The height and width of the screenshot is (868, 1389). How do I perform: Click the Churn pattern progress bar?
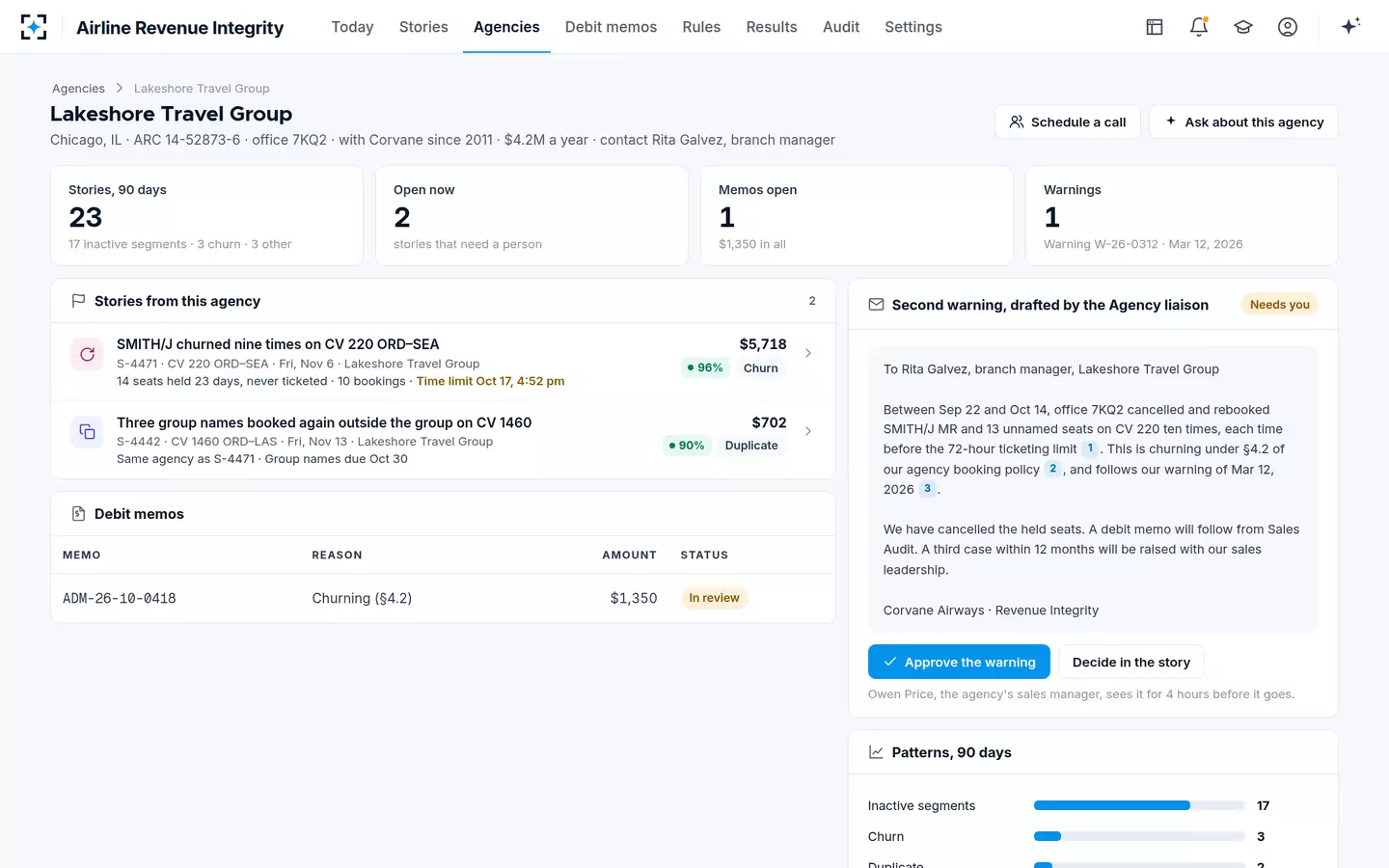coord(1139,836)
